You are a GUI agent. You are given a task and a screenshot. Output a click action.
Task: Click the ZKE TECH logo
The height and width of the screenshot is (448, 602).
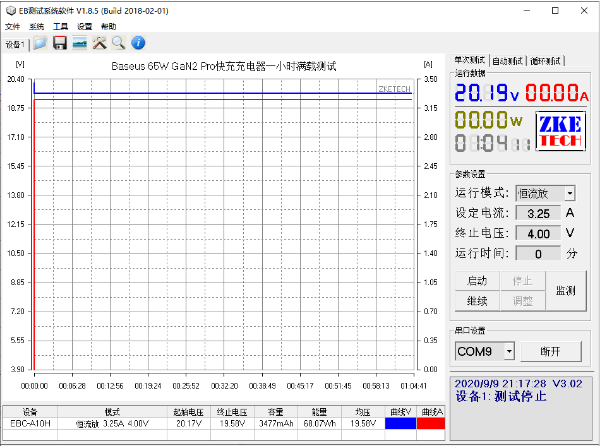pyautogui.click(x=561, y=131)
